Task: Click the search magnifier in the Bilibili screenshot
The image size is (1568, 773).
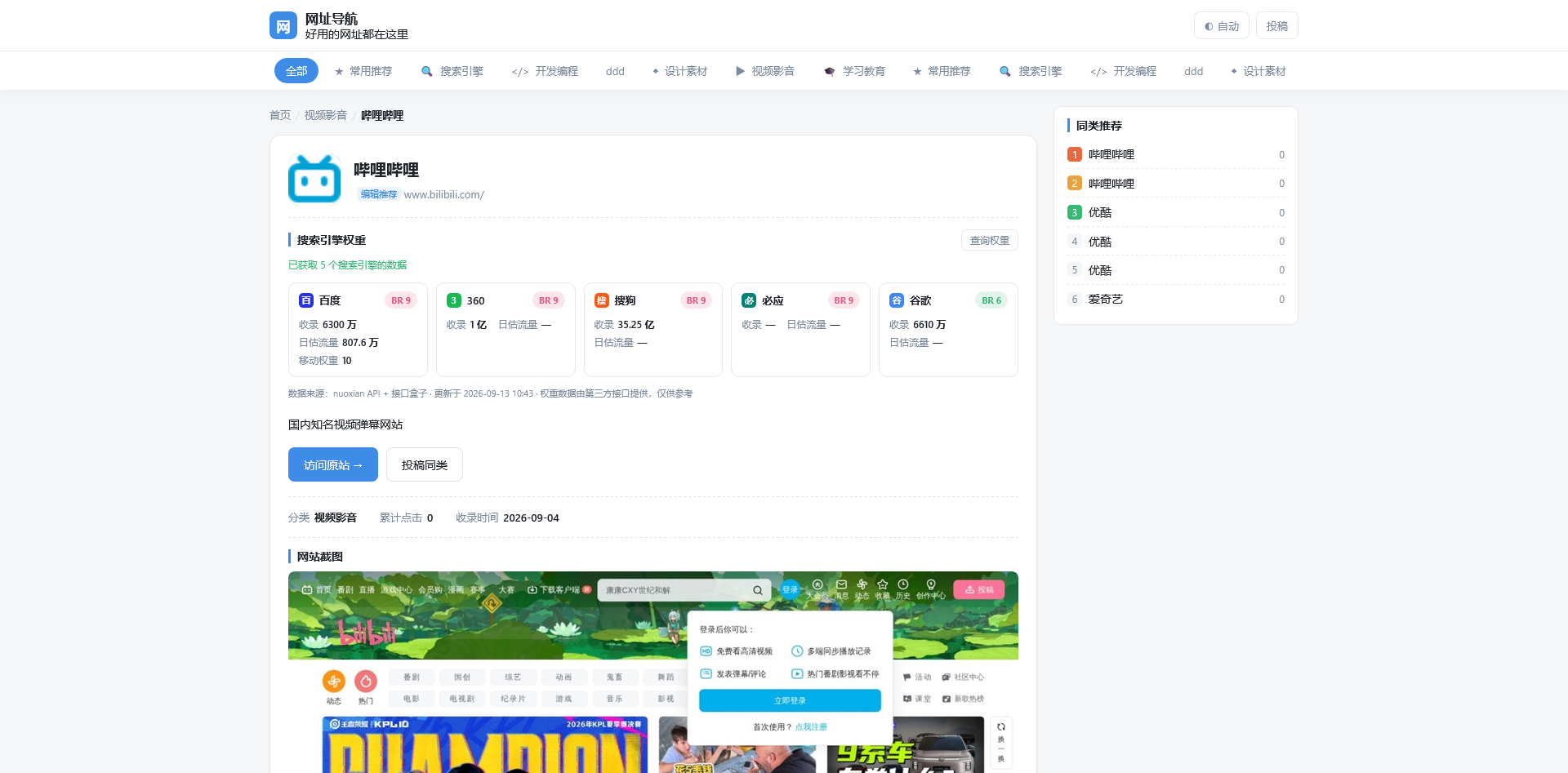Action: point(758,590)
